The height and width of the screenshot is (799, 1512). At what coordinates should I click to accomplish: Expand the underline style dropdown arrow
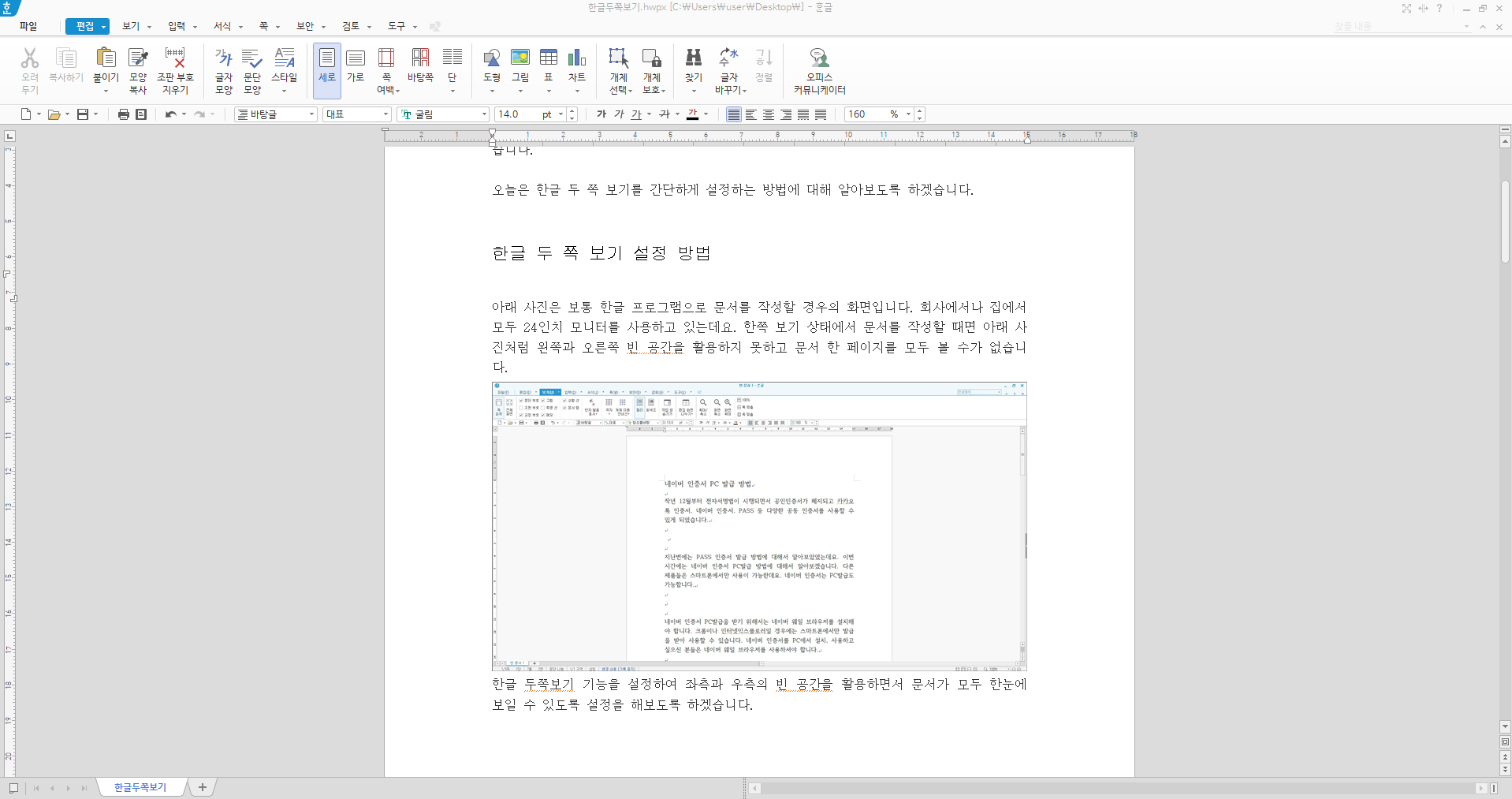point(650,114)
